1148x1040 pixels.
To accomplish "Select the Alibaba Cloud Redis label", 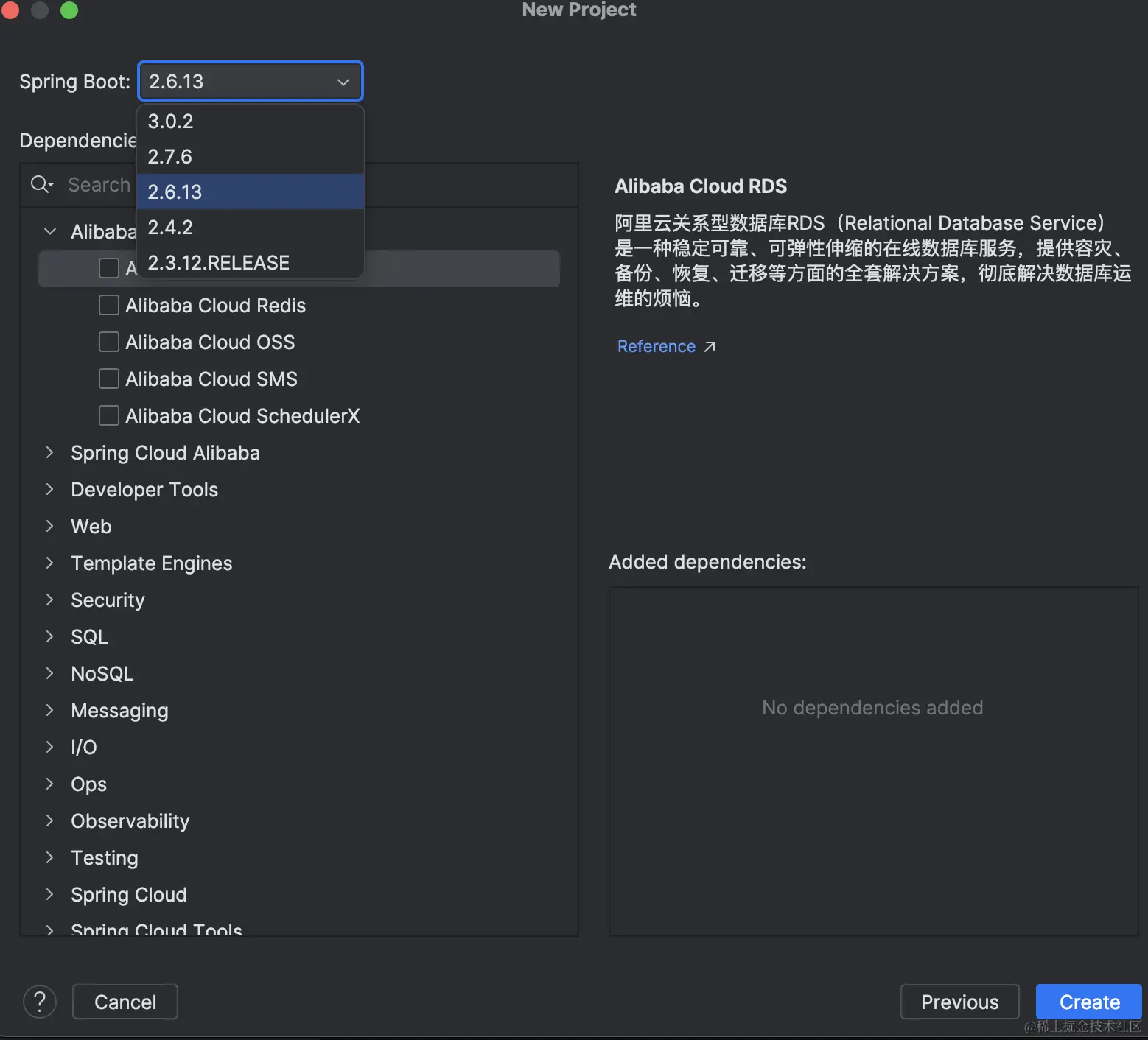I will (215, 305).
